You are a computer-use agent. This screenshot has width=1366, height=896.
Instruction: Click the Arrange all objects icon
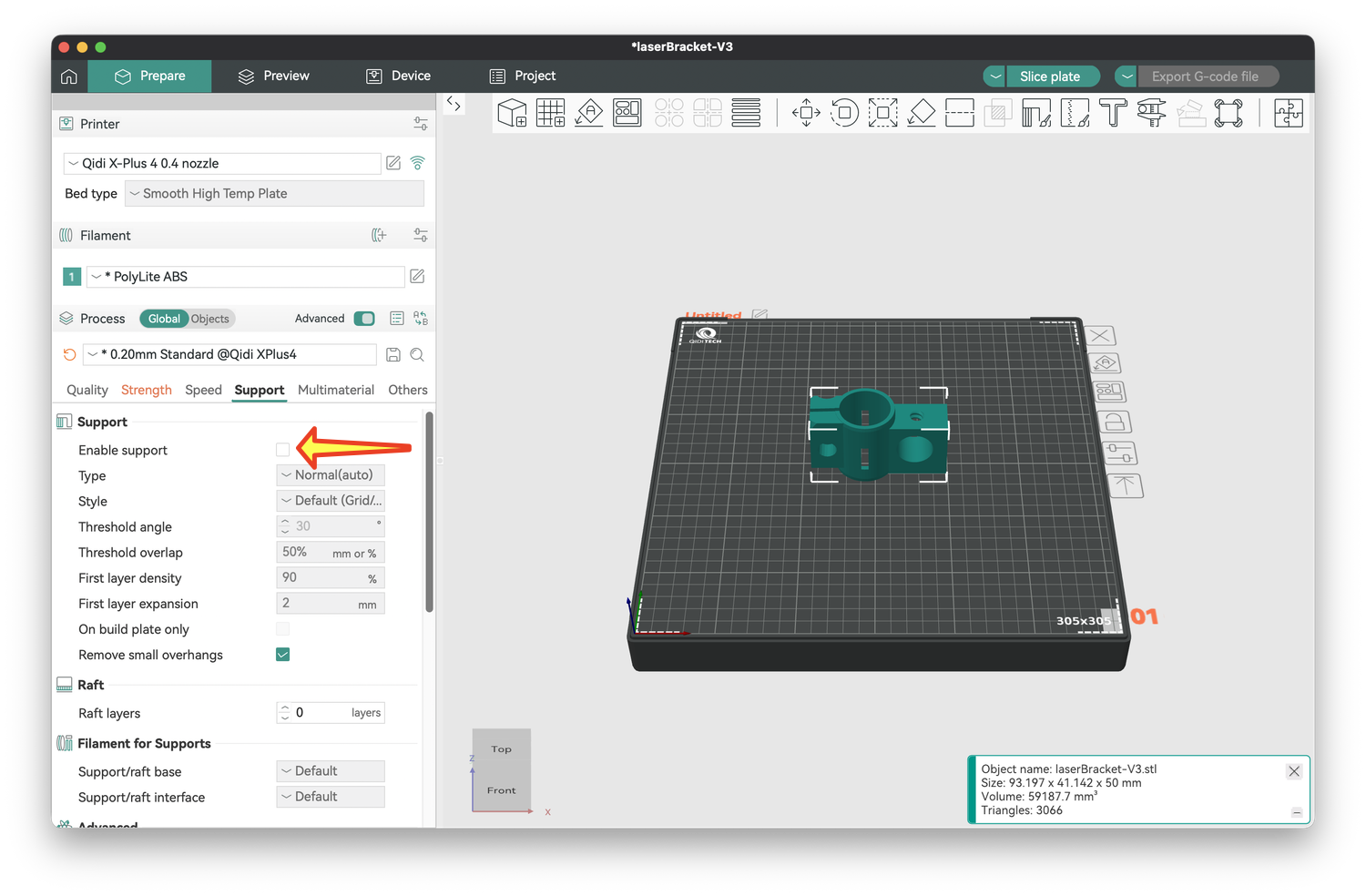(627, 113)
